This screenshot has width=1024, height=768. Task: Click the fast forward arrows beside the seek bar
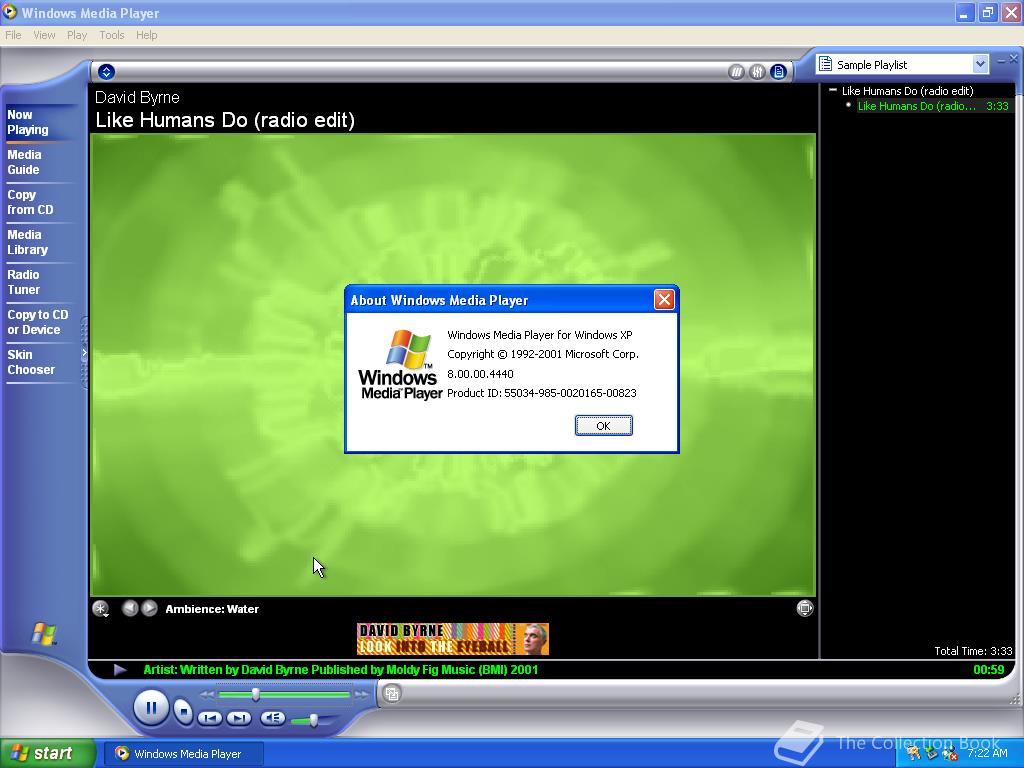tap(361, 695)
